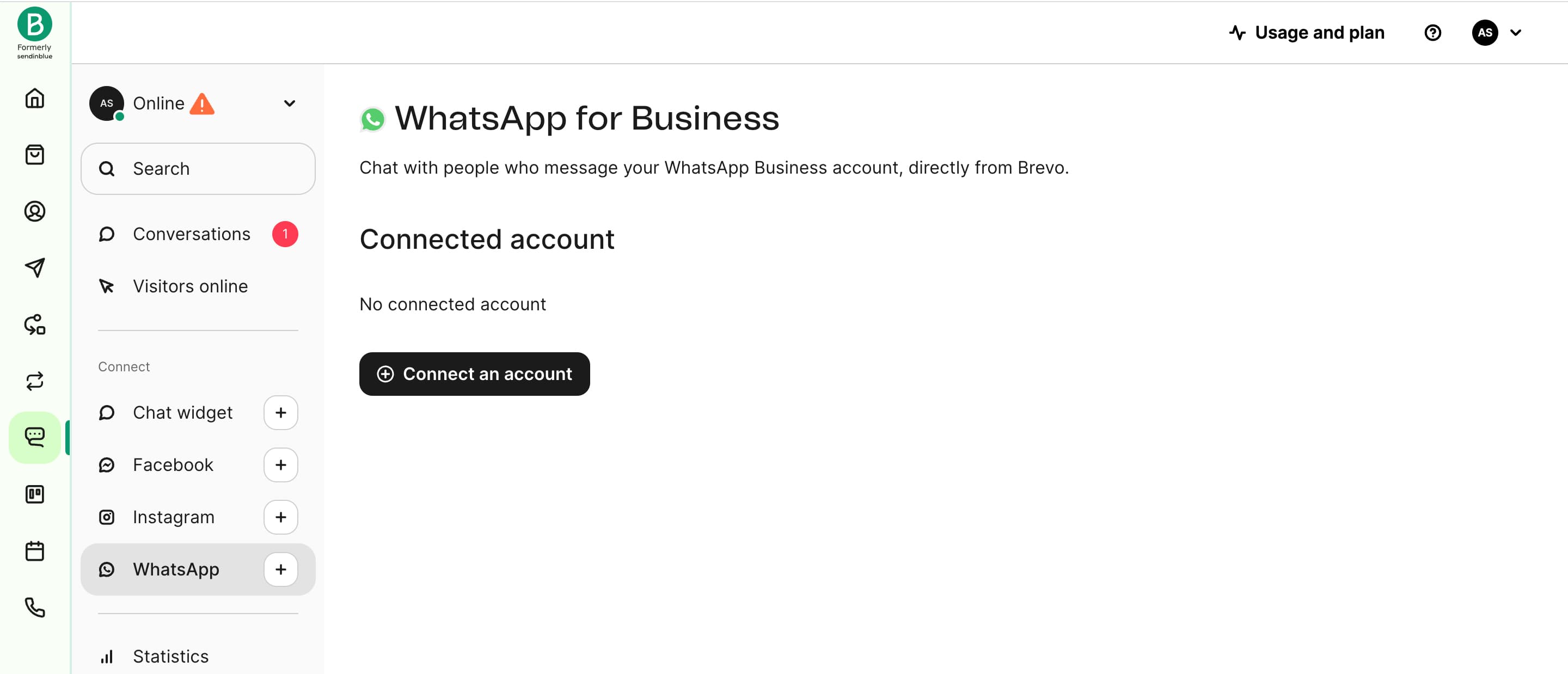
Task: Open the Campaigns paper plane icon
Action: (x=35, y=268)
